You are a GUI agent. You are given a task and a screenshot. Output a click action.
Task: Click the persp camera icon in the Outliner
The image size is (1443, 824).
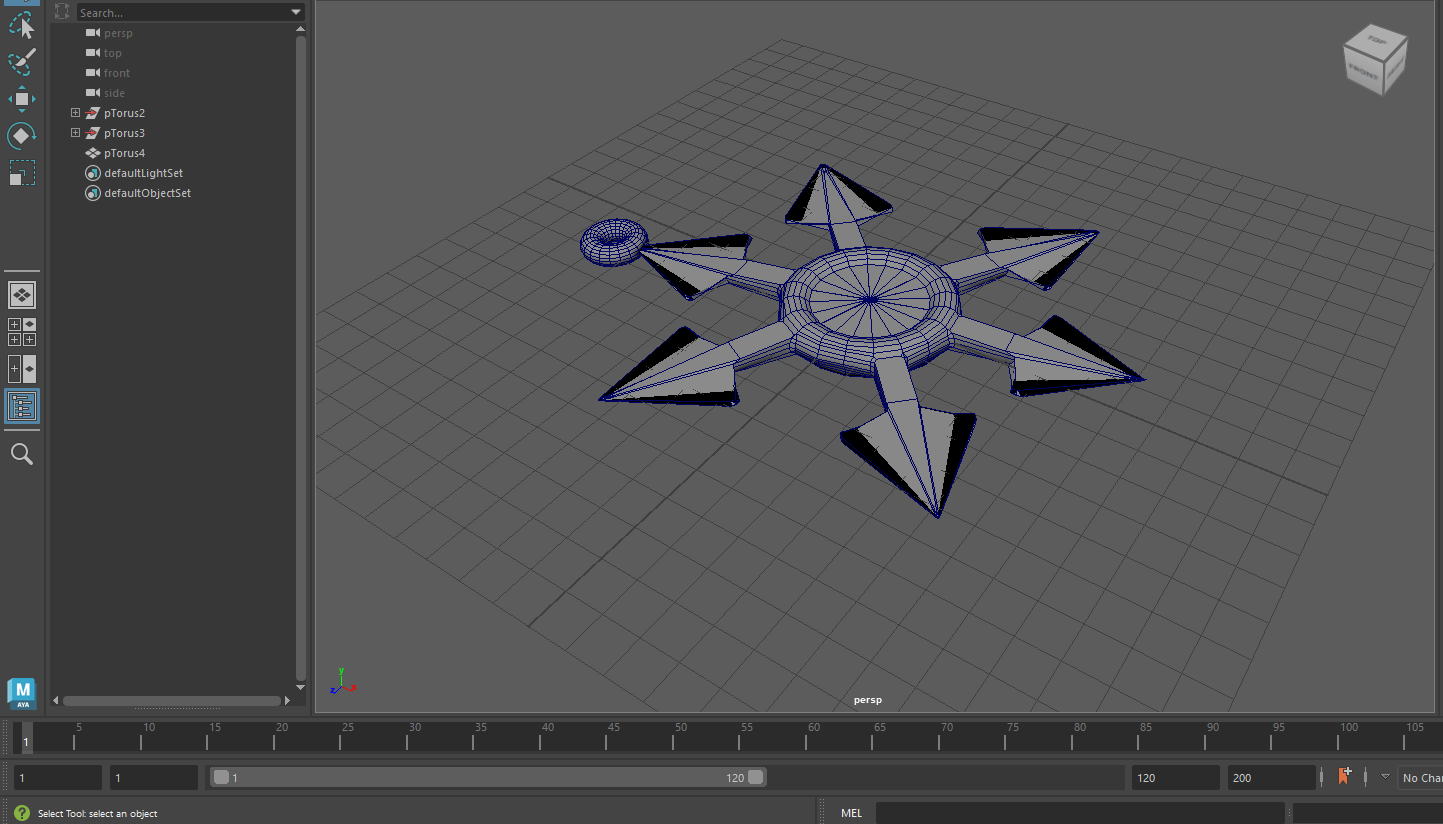91,33
